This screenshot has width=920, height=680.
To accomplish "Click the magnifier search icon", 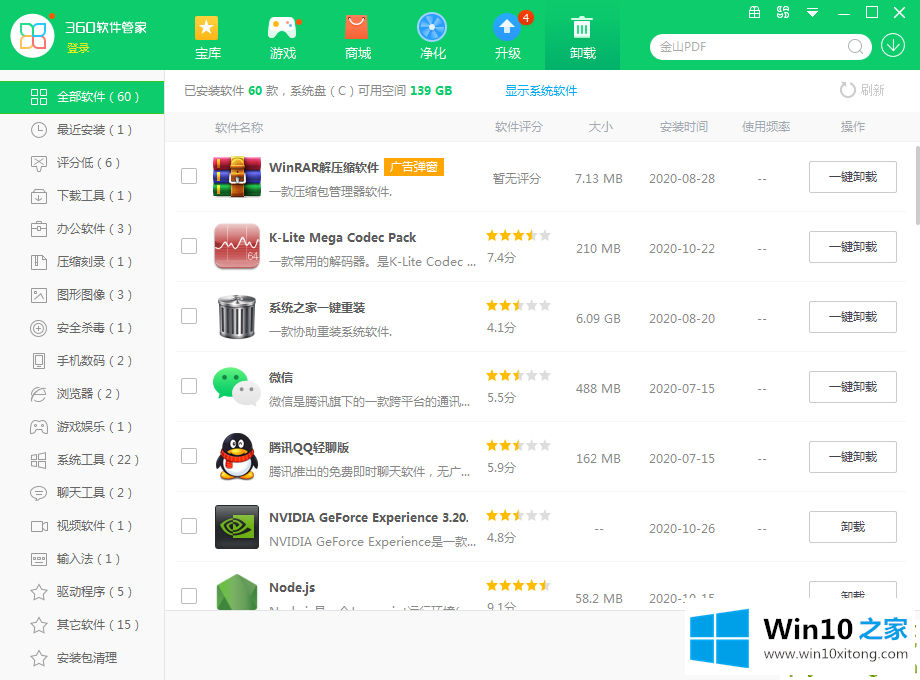I will point(856,47).
